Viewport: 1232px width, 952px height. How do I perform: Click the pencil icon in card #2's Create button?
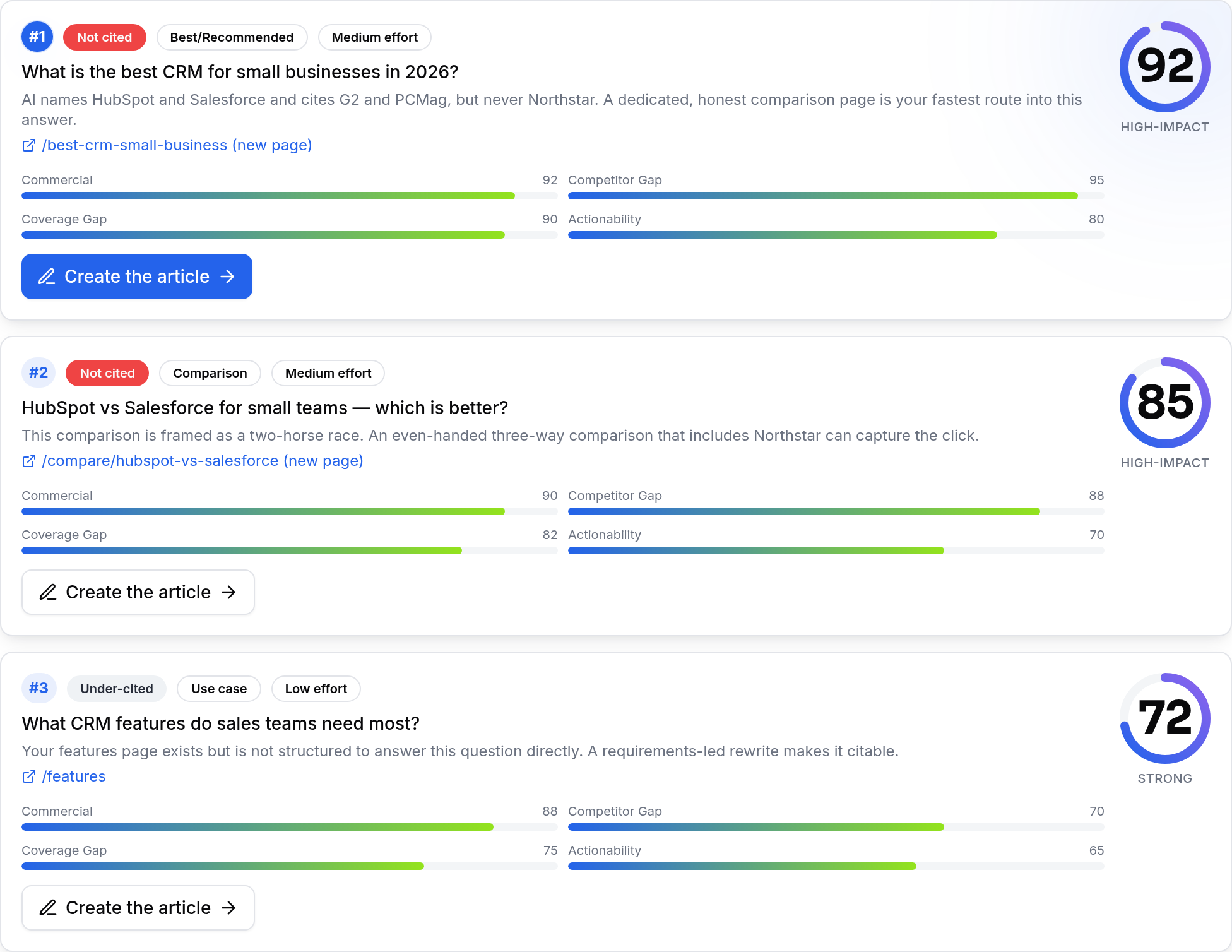pyautogui.click(x=48, y=592)
